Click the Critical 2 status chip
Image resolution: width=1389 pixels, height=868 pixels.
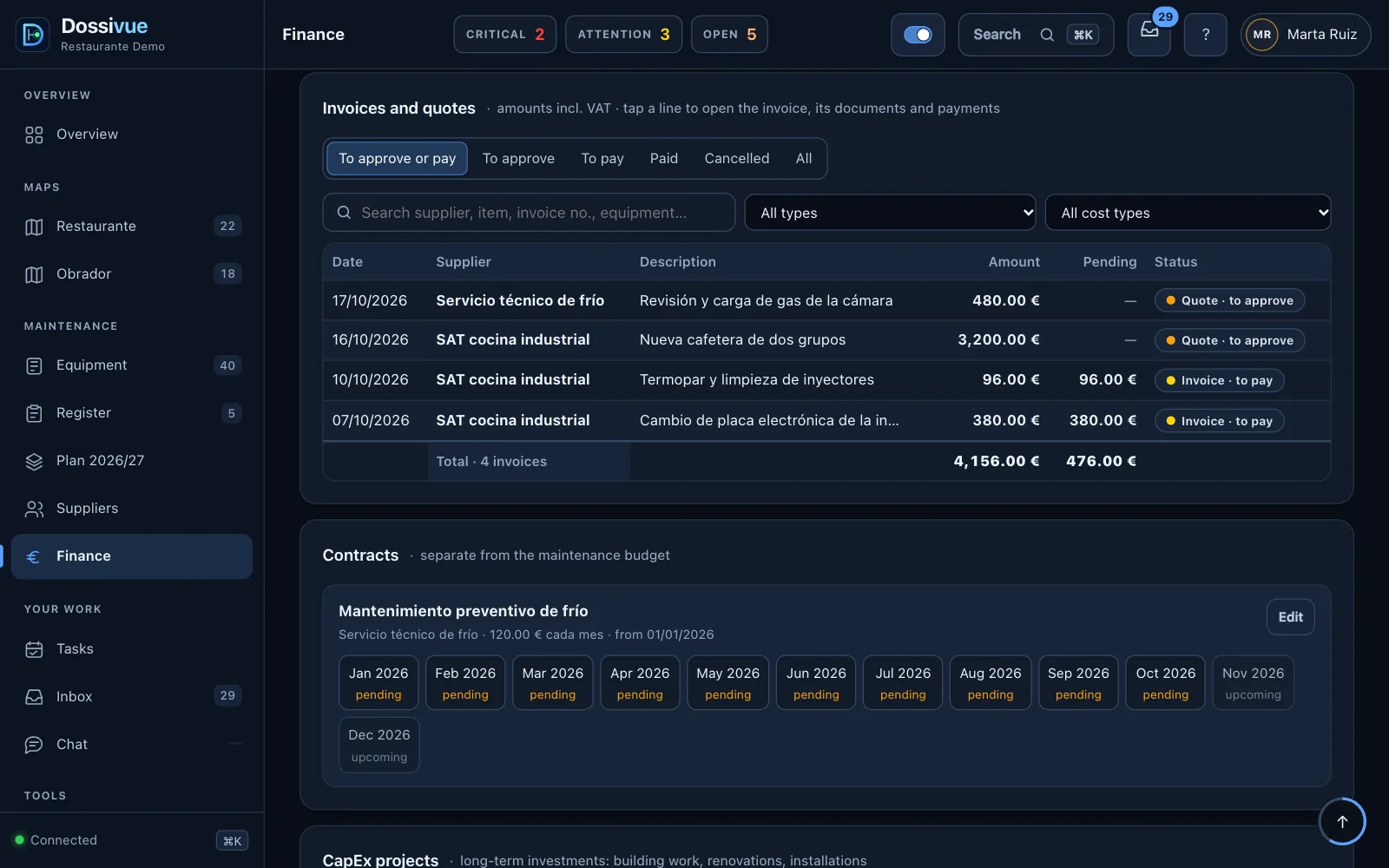coord(504,35)
